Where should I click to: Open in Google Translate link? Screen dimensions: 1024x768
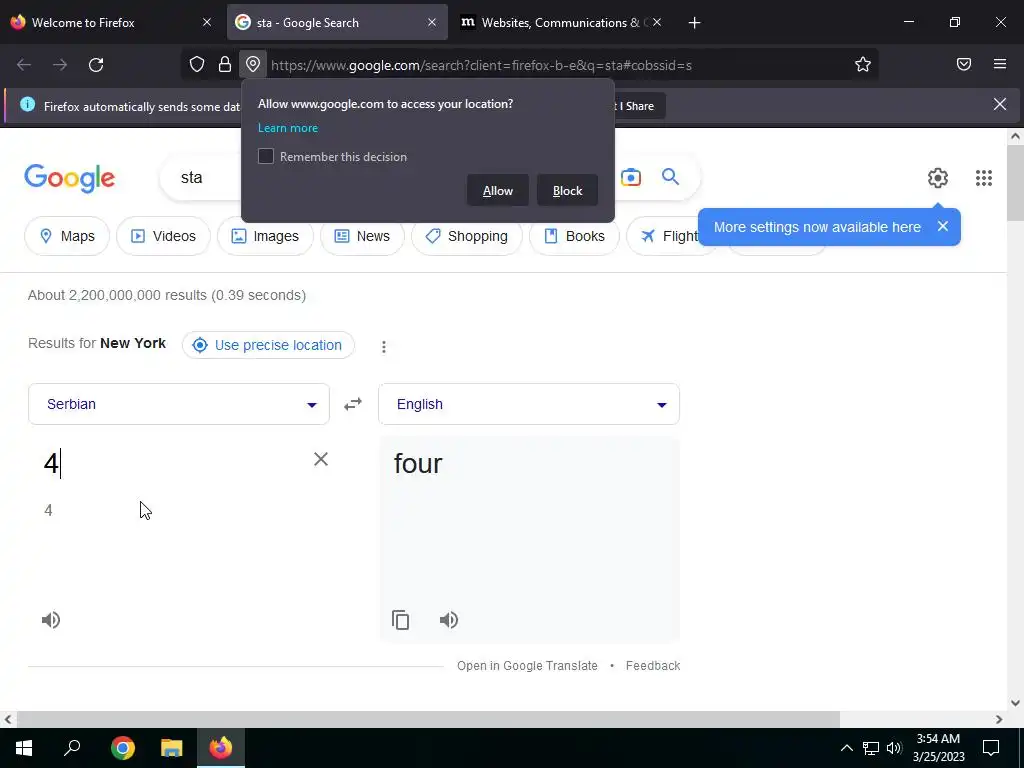click(x=527, y=665)
